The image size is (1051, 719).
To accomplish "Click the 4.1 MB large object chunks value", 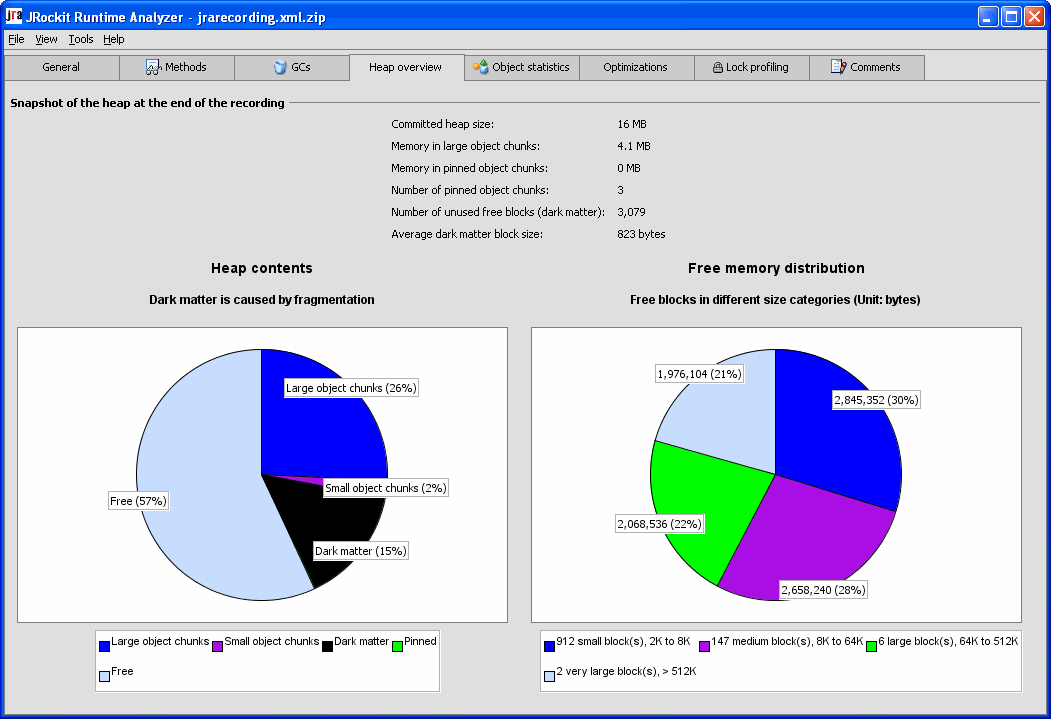I will pyautogui.click(x=634, y=146).
